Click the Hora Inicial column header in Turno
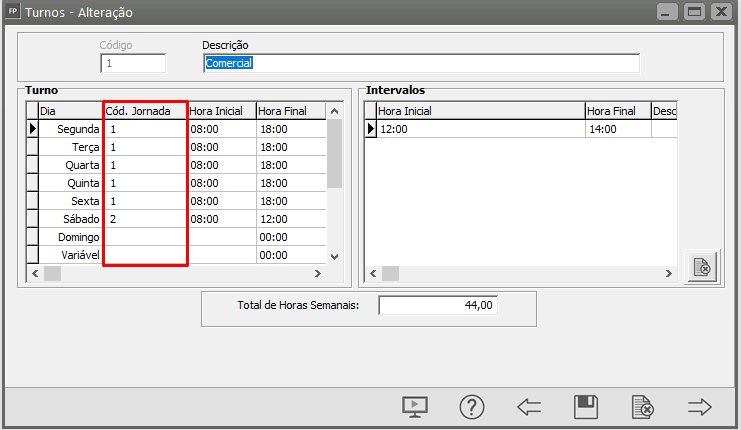The width and height of the screenshot is (741, 430). click(x=221, y=111)
